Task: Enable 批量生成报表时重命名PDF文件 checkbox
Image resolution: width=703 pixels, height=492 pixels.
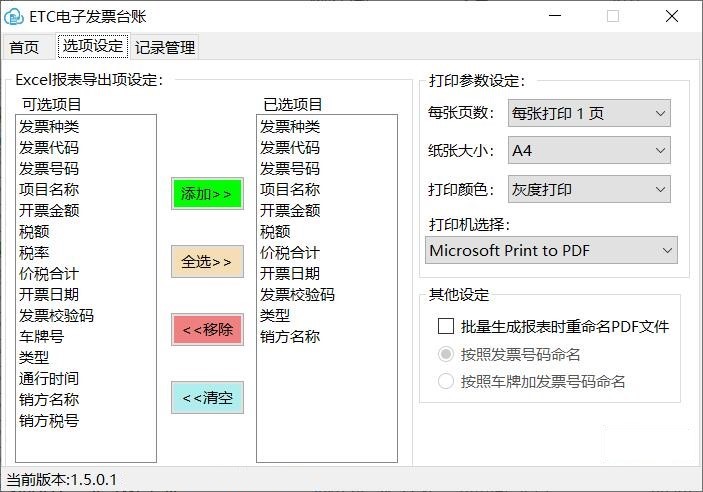Action: pyautogui.click(x=446, y=326)
